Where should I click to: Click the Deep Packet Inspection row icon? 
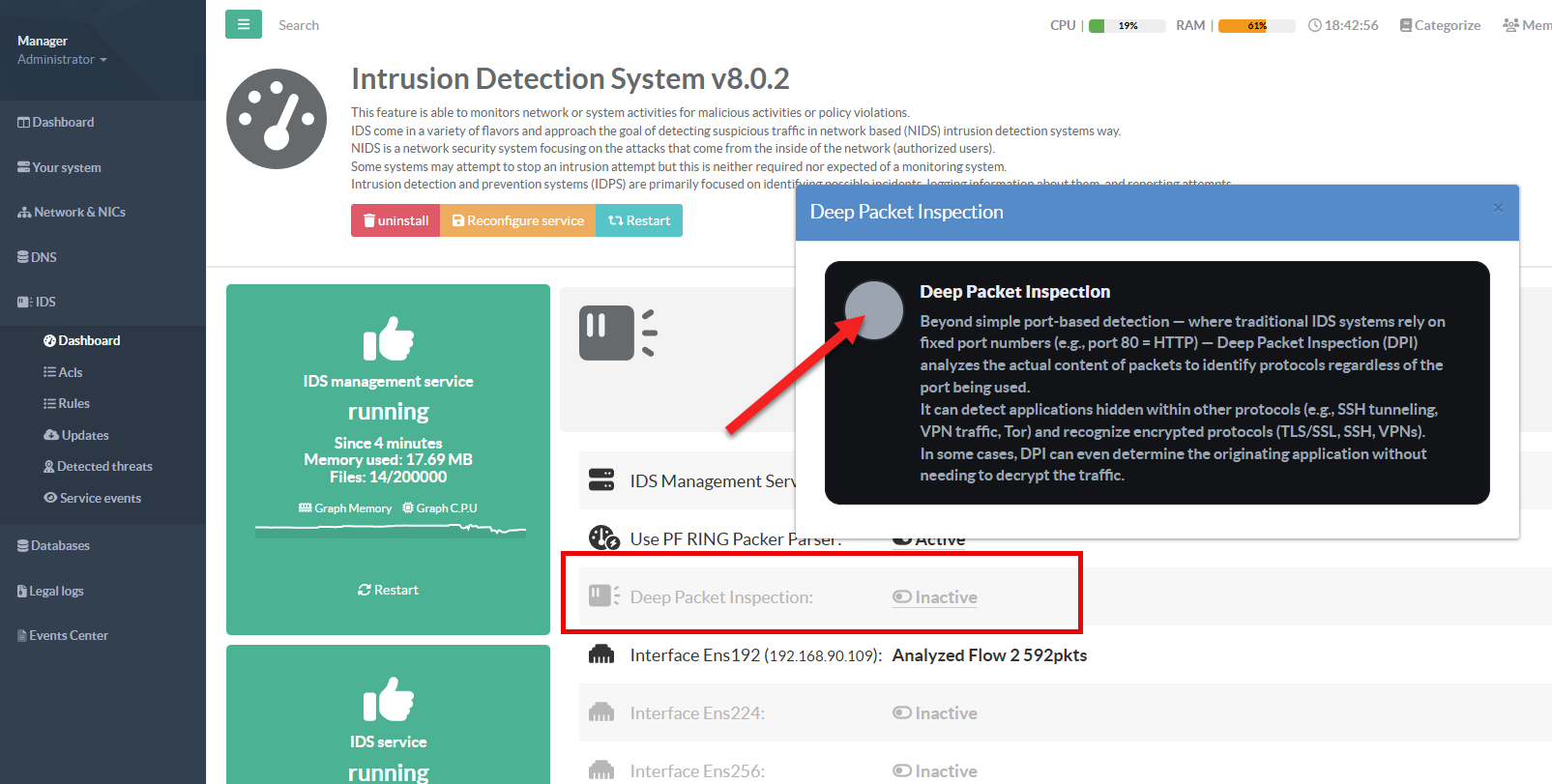[x=603, y=595]
